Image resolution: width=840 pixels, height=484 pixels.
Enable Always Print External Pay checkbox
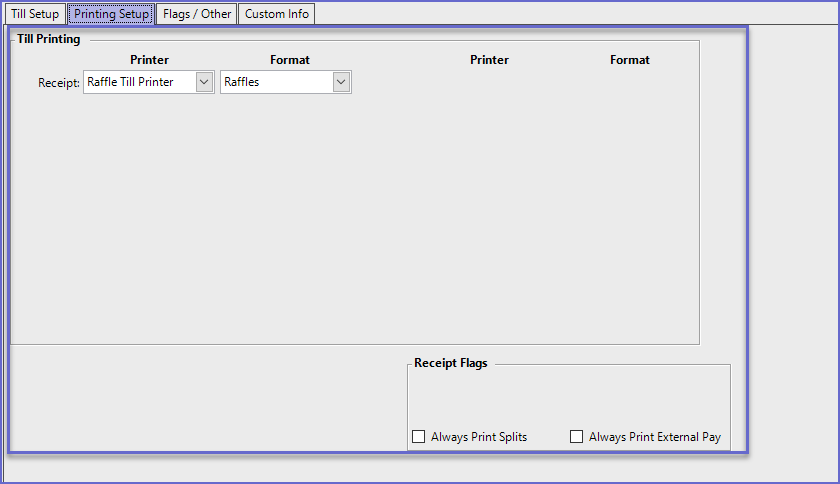point(576,436)
